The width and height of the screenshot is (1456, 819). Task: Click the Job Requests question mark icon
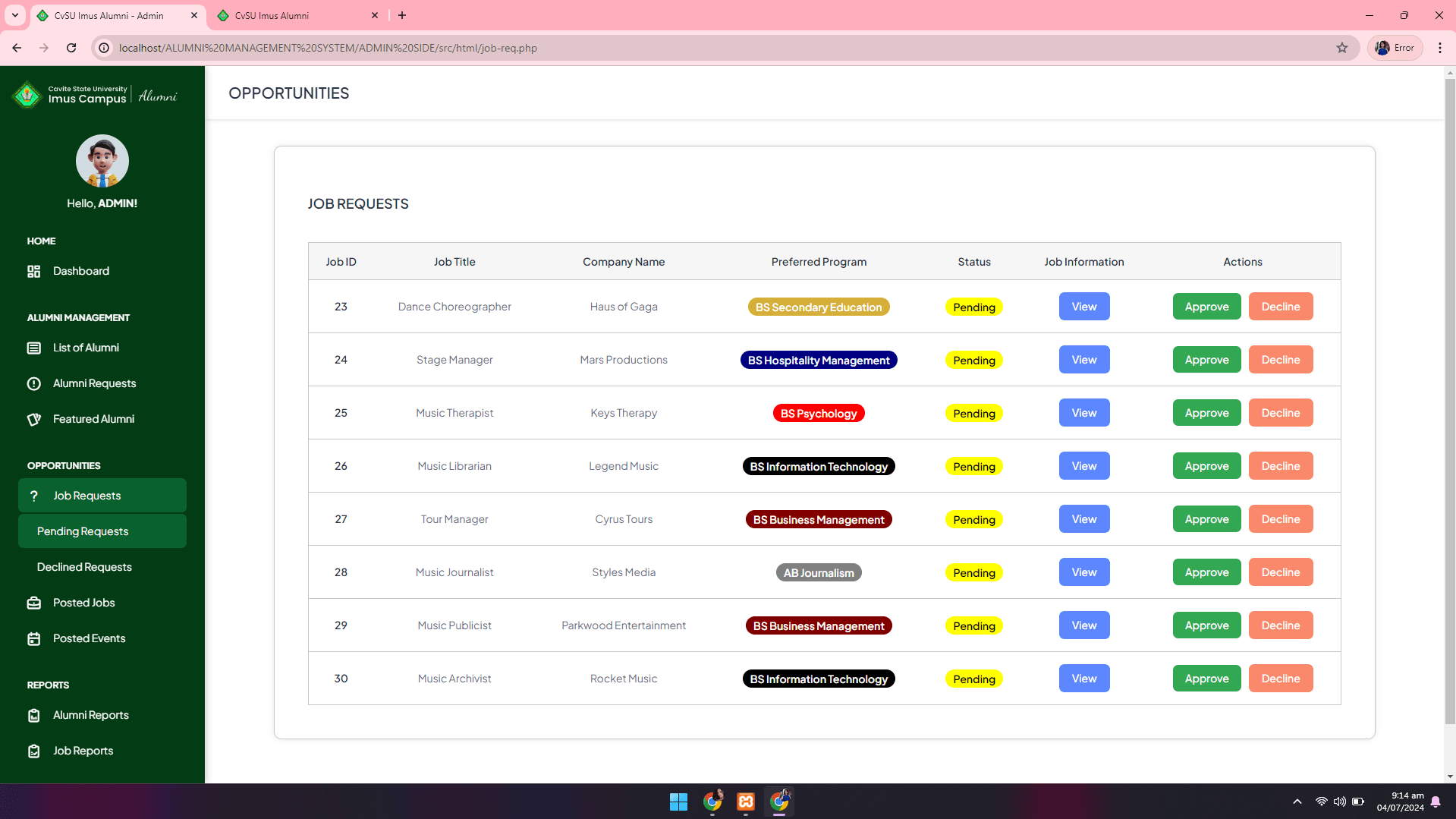pos(33,496)
